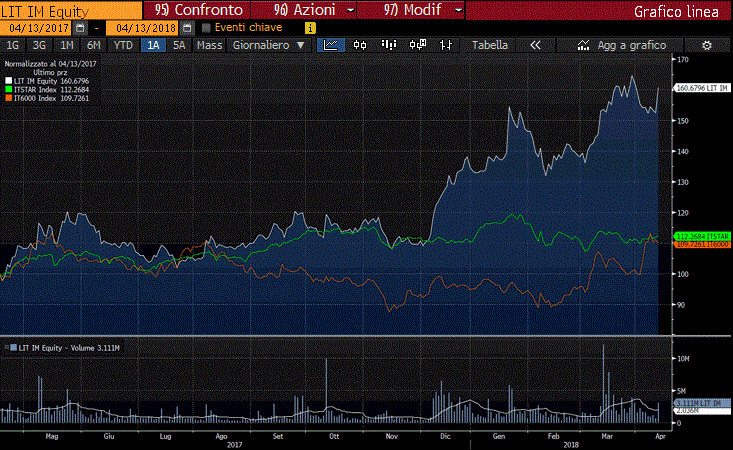Click the green ITSTAR Index legend swatch

click(8, 86)
